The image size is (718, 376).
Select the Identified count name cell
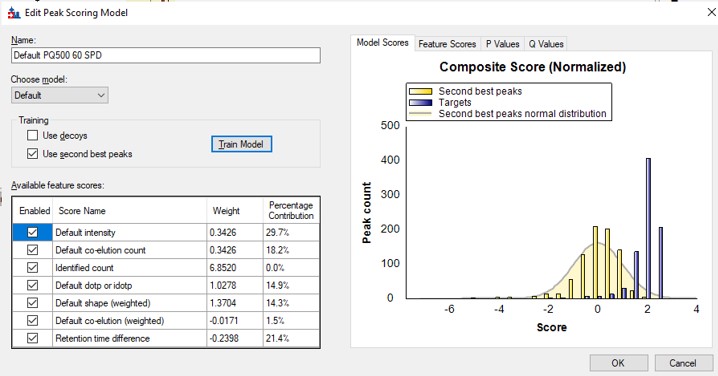point(130,268)
